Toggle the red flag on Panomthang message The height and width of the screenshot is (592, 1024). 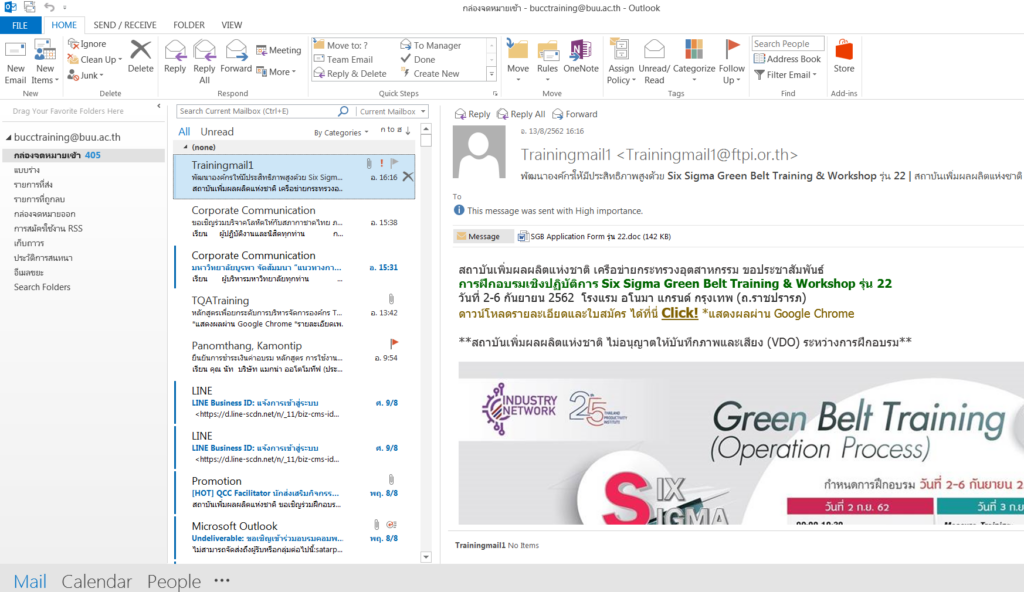pos(394,343)
